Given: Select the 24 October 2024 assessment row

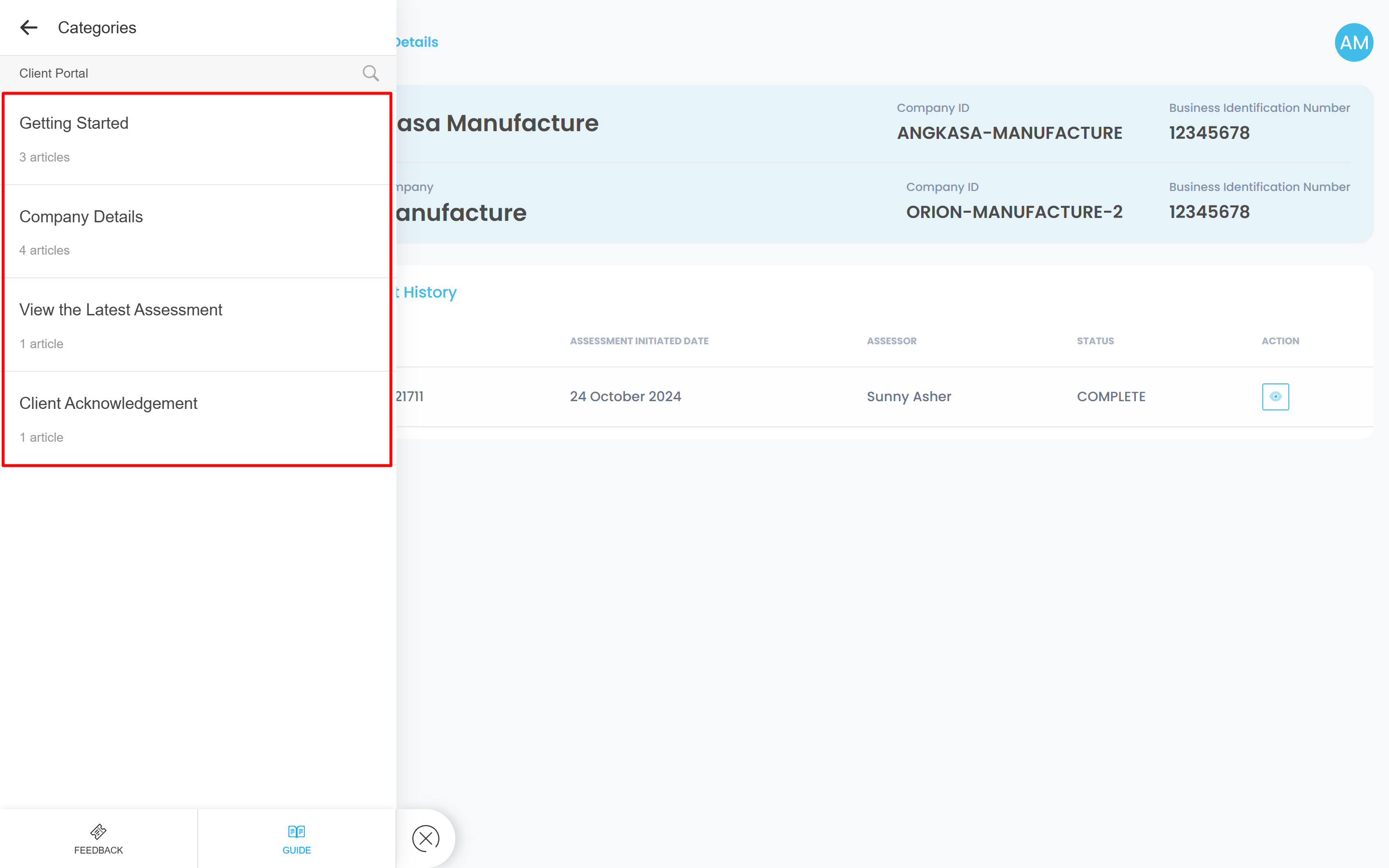Looking at the screenshot, I should pos(626,397).
